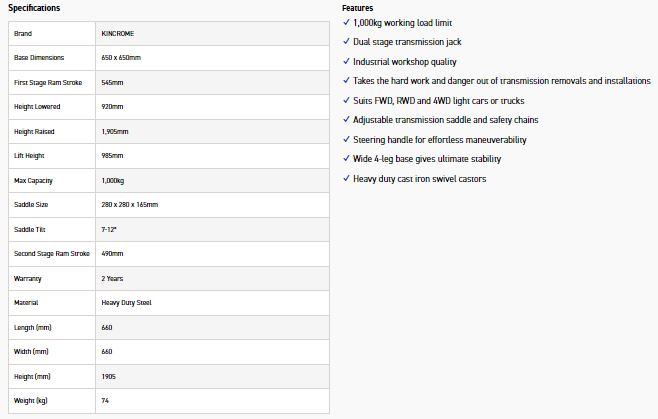
Task: Click the checkmark beside Wide 4-leg base feature
Action: 347,159
